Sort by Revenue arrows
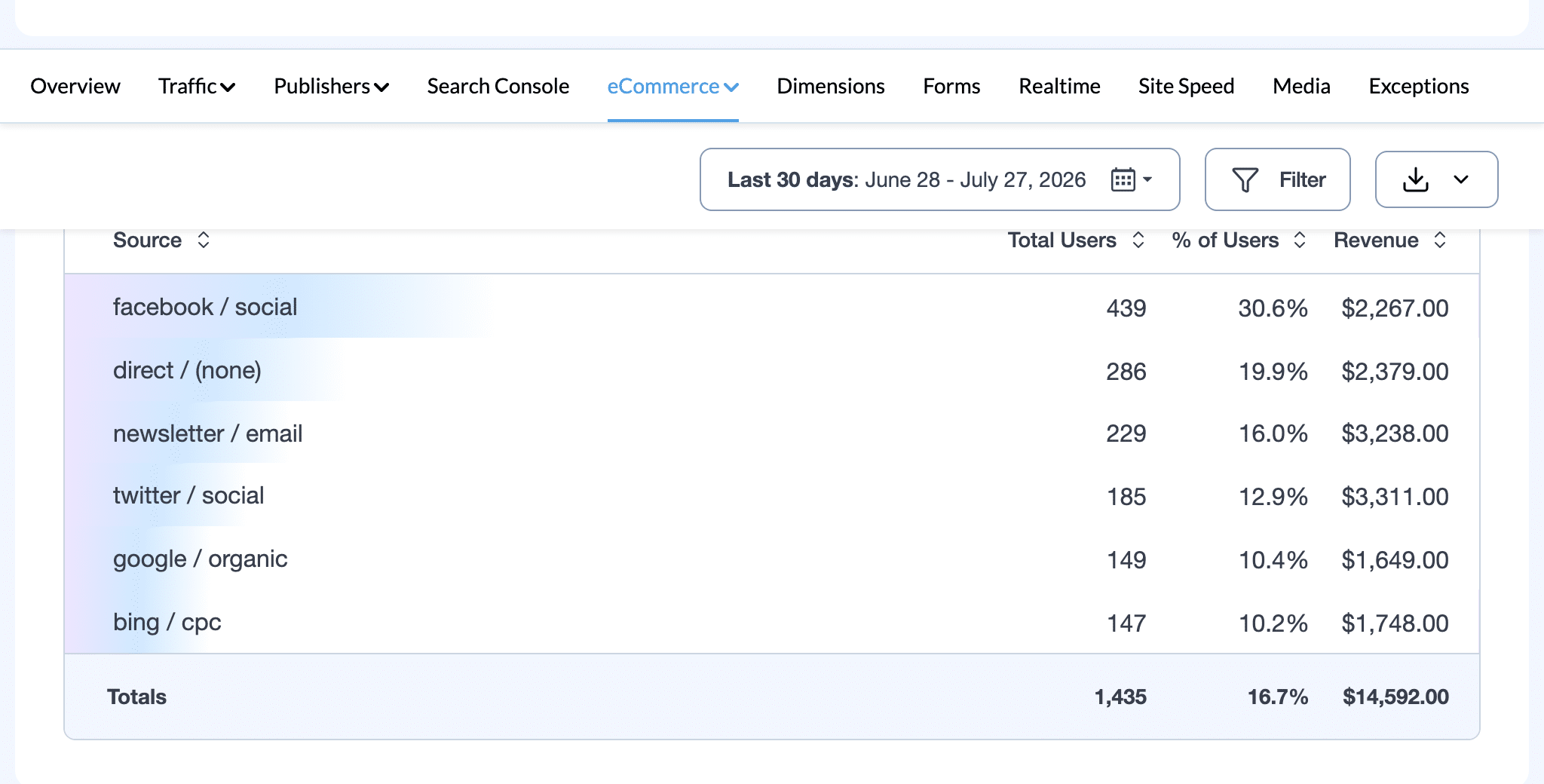Screen dimensions: 1544x784 coord(1439,240)
